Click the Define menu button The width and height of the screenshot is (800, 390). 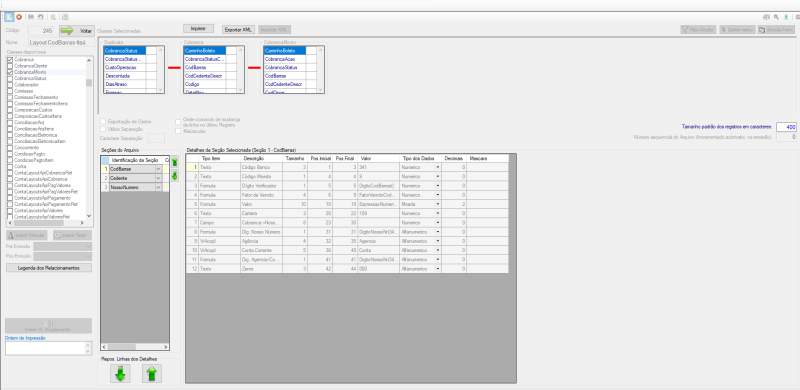pyautogui.click(x=737, y=30)
